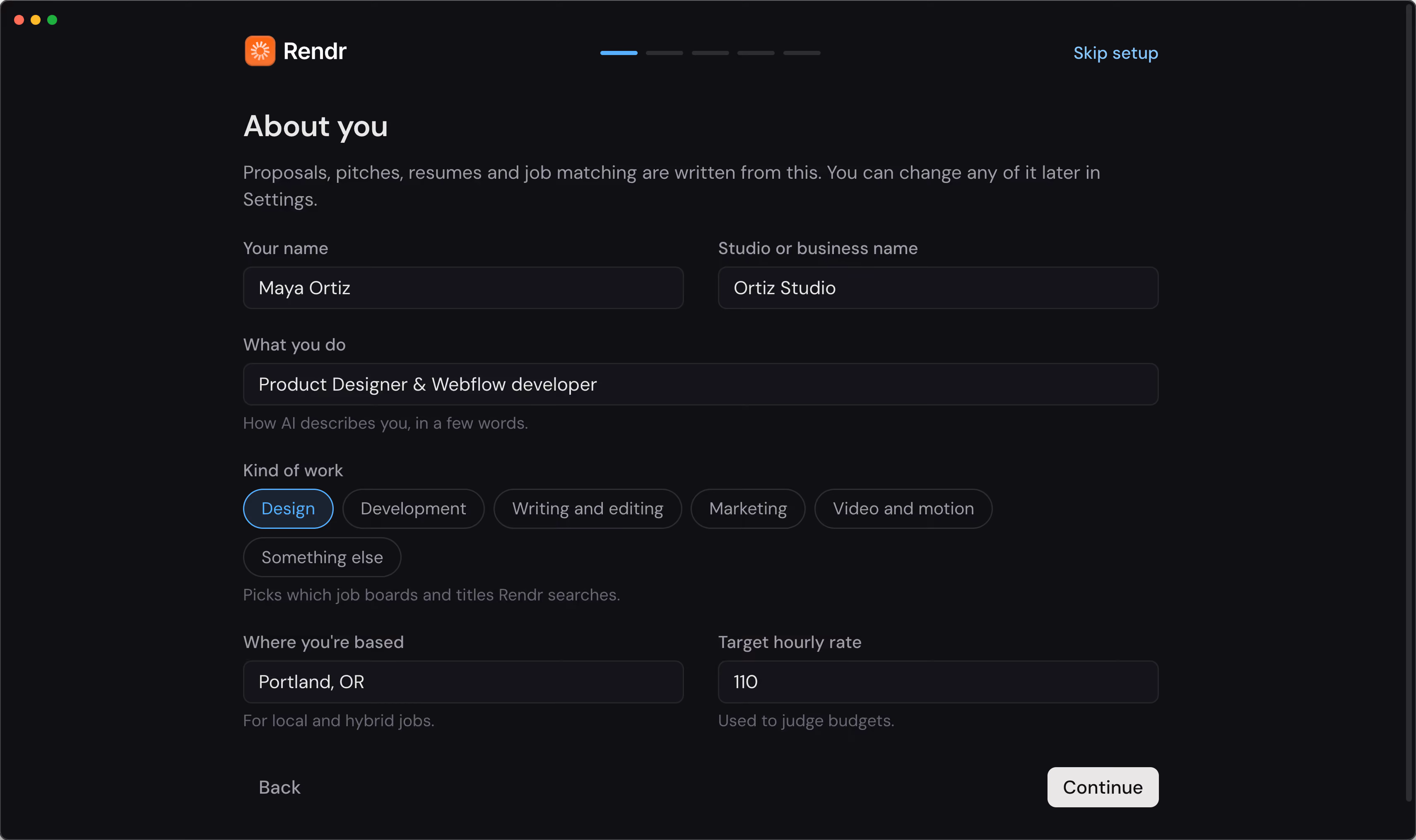Edit the Where you're based field
The height and width of the screenshot is (840, 1416).
coord(463,682)
